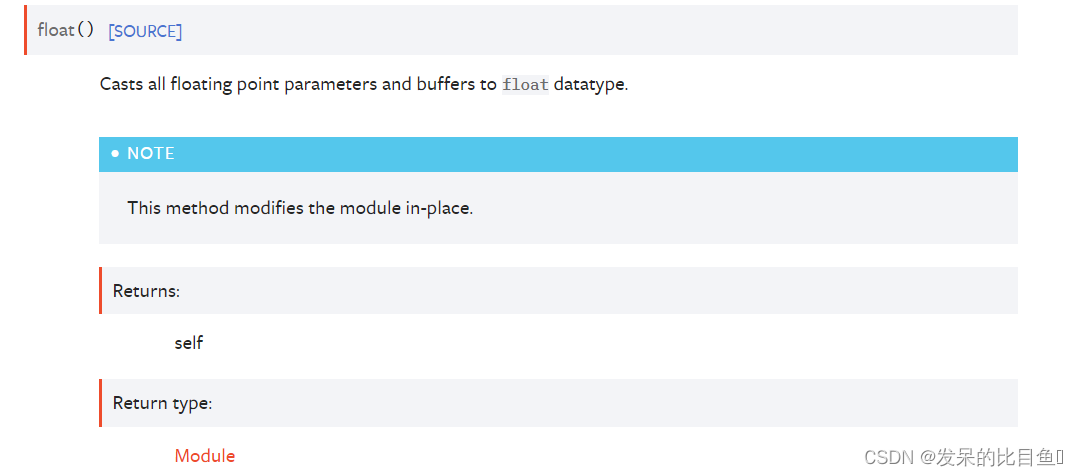Screen dimensions: 1078x476
Task: Click the 'Returns:' field label
Action: tap(146, 290)
